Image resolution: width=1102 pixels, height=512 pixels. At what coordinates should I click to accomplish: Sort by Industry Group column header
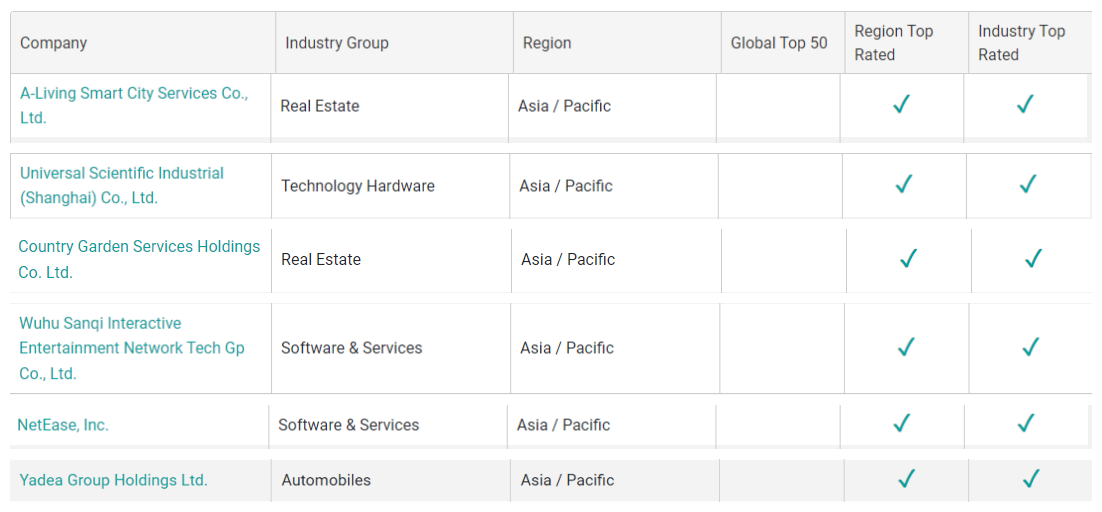point(336,43)
